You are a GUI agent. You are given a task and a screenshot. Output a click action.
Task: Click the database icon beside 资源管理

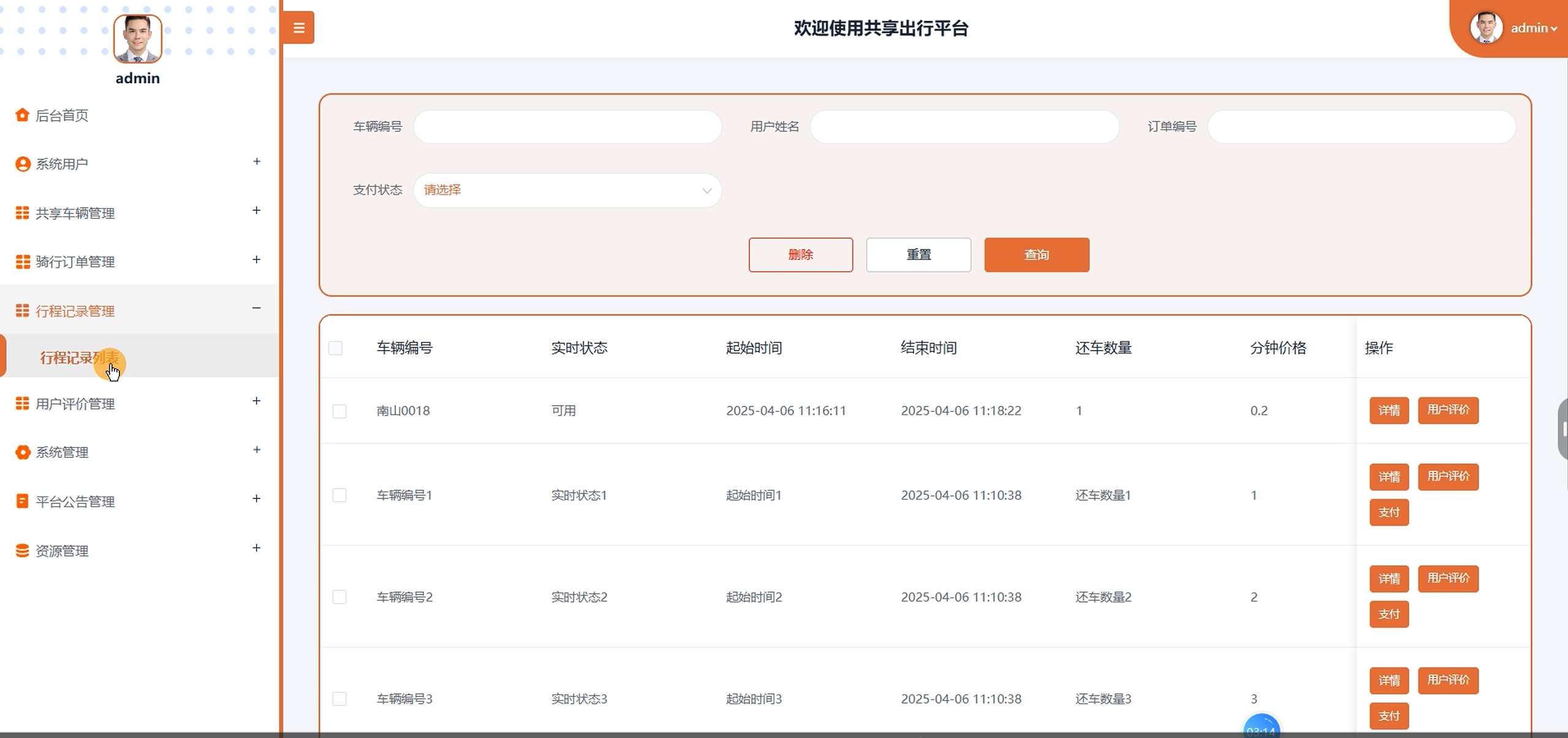pyautogui.click(x=22, y=550)
